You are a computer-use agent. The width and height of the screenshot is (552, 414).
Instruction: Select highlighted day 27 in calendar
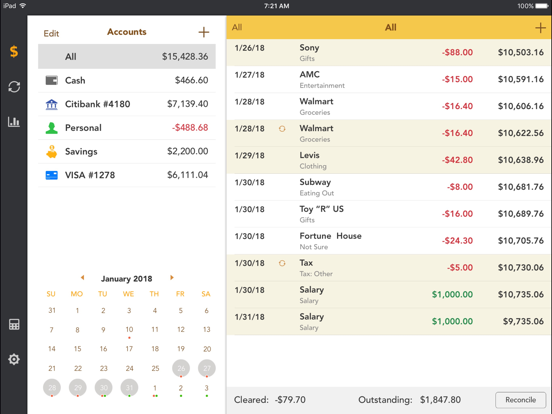pyautogui.click(x=207, y=368)
